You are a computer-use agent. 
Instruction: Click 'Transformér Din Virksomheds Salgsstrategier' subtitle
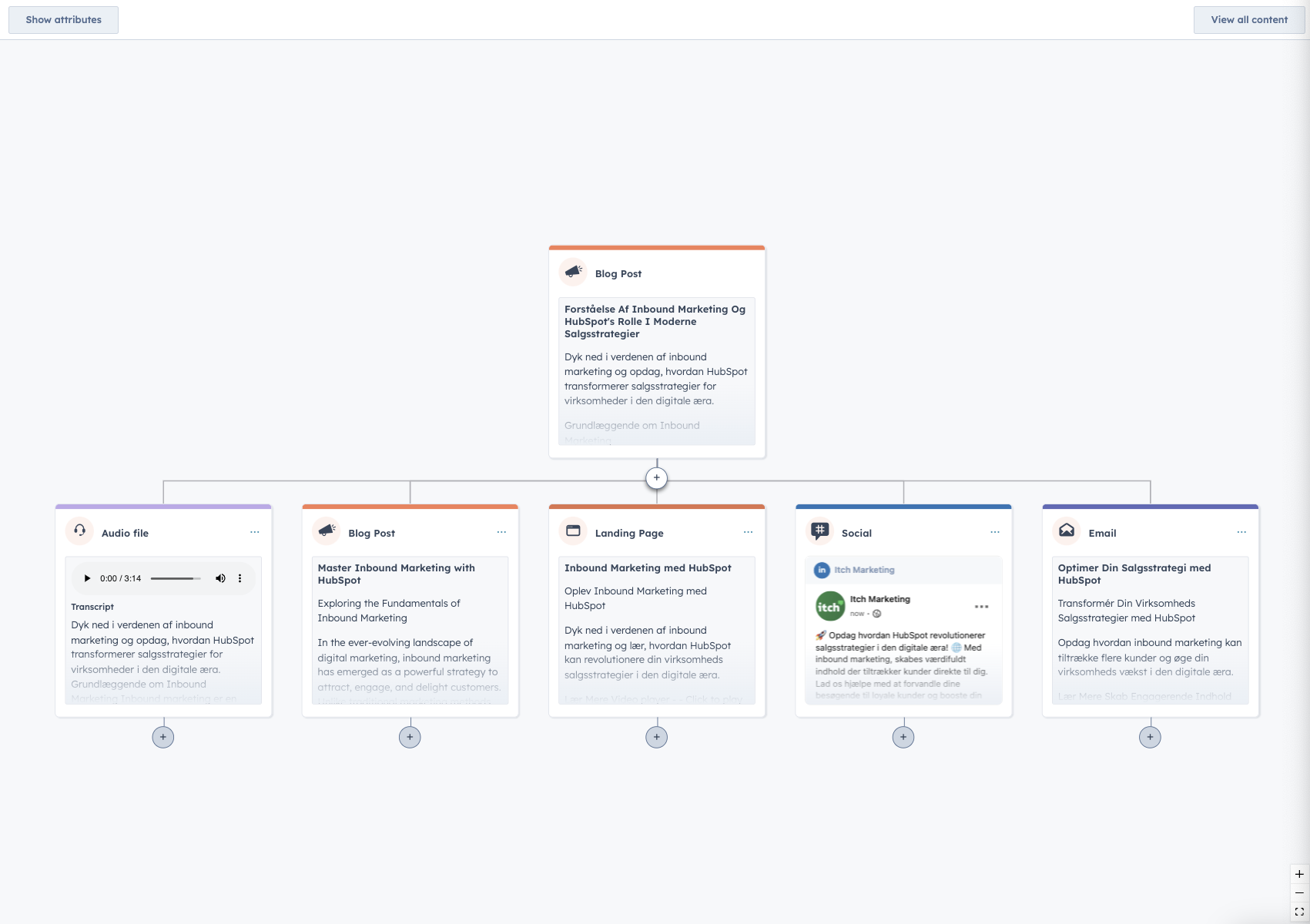point(1126,611)
